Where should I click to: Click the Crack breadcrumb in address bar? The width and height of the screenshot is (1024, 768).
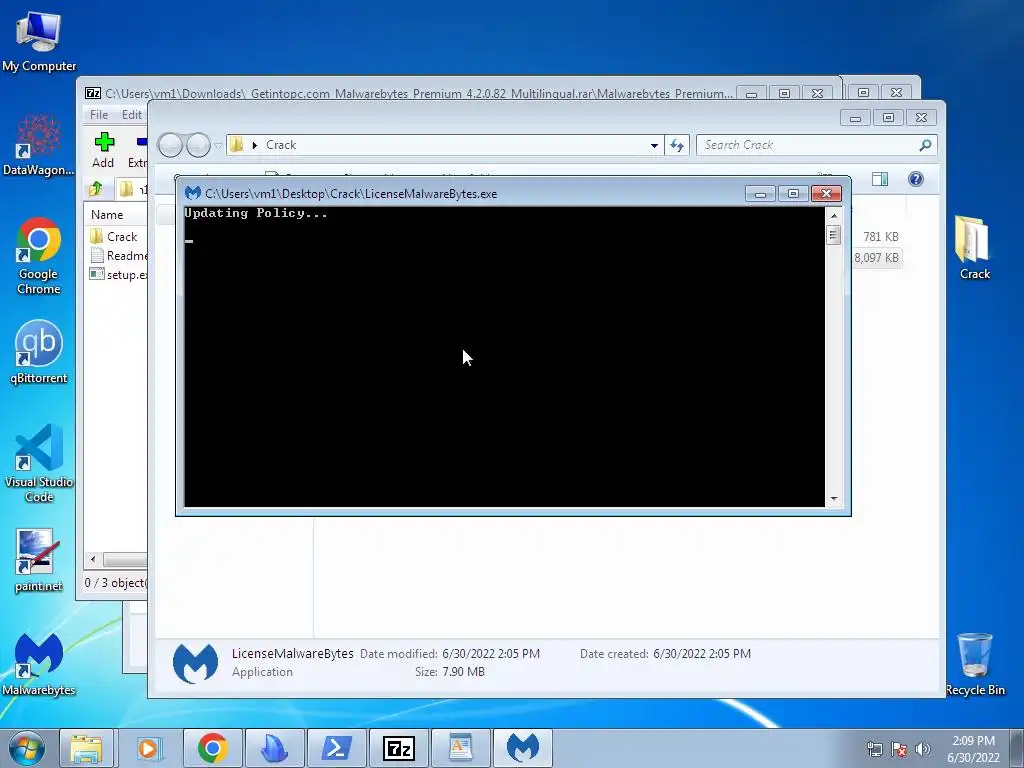tap(281, 145)
